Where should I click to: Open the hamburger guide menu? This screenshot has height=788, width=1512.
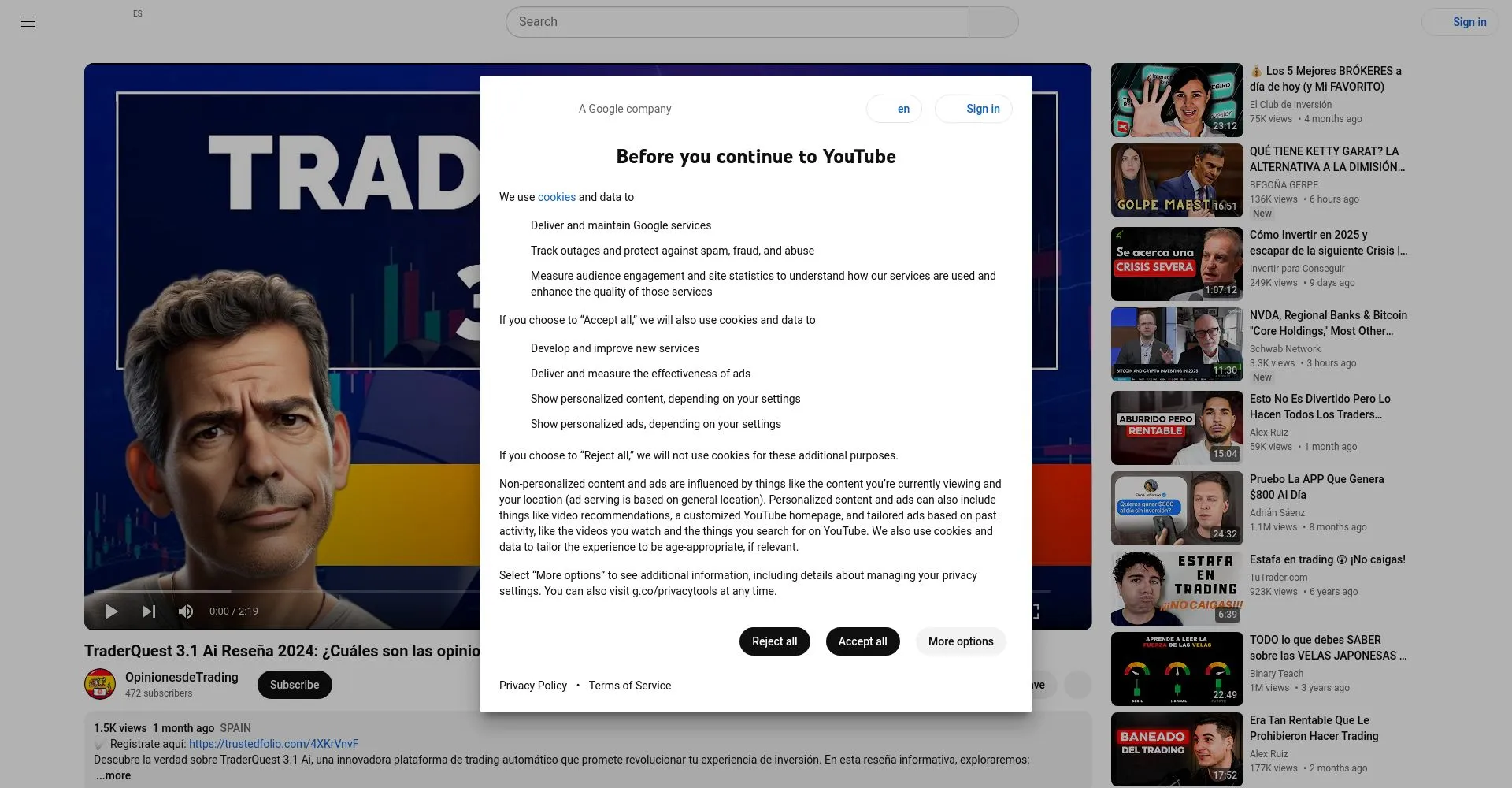[28, 22]
